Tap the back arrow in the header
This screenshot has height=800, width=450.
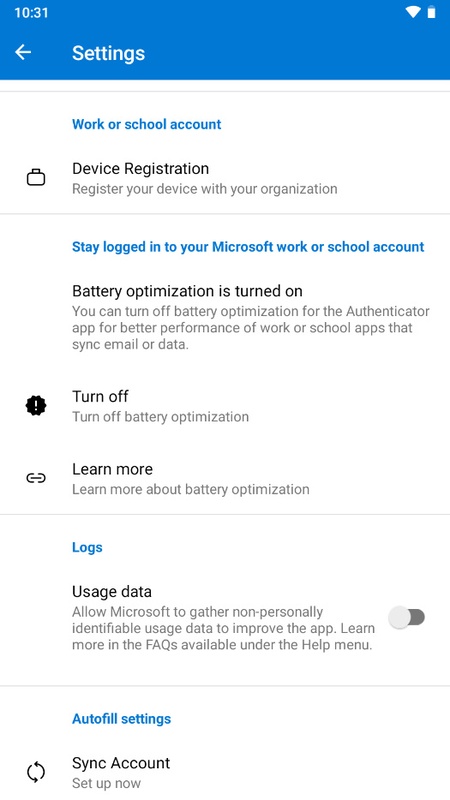23,52
